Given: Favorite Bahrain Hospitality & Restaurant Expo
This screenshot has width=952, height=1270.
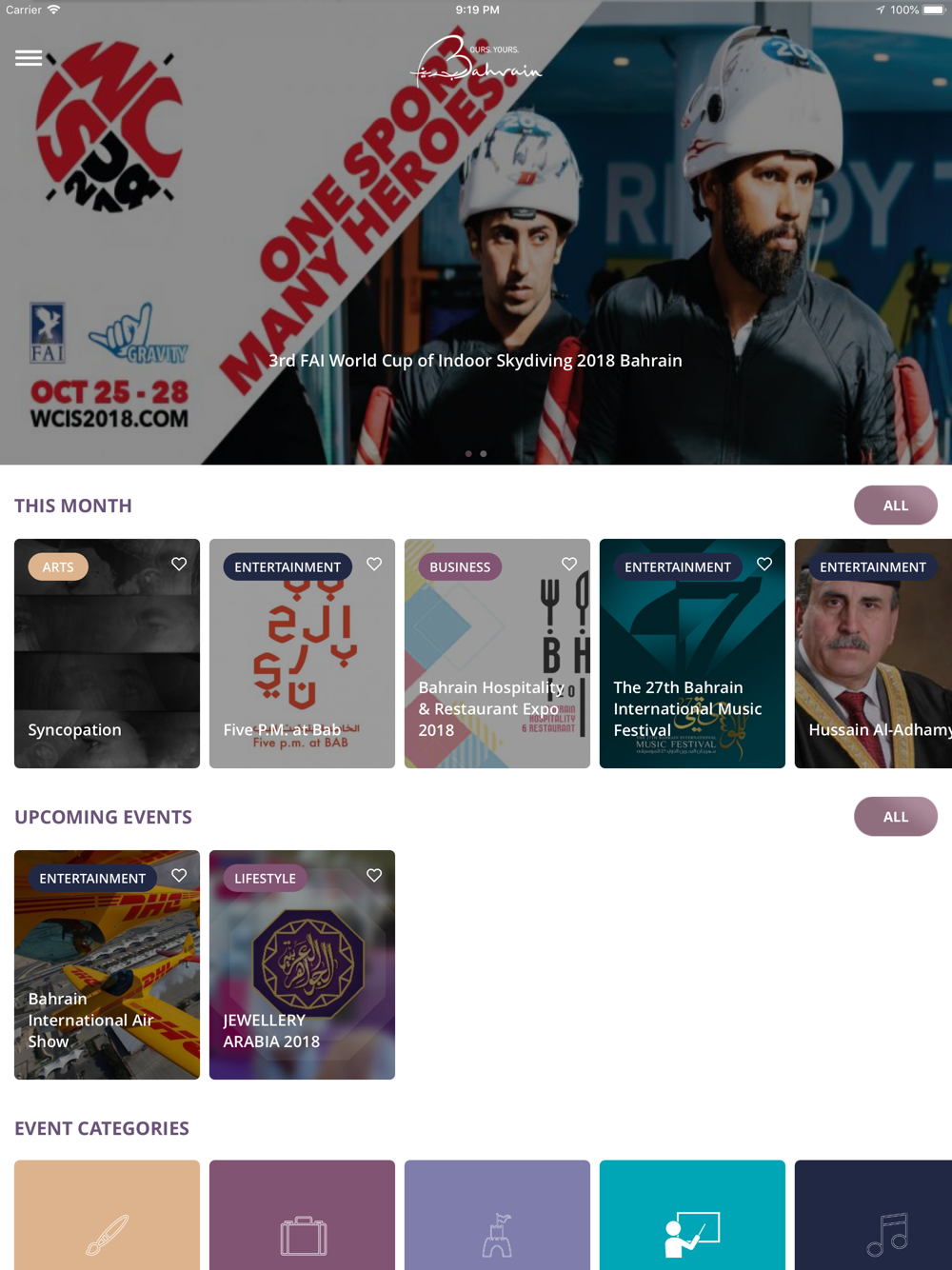Looking at the screenshot, I should pos(569,564).
